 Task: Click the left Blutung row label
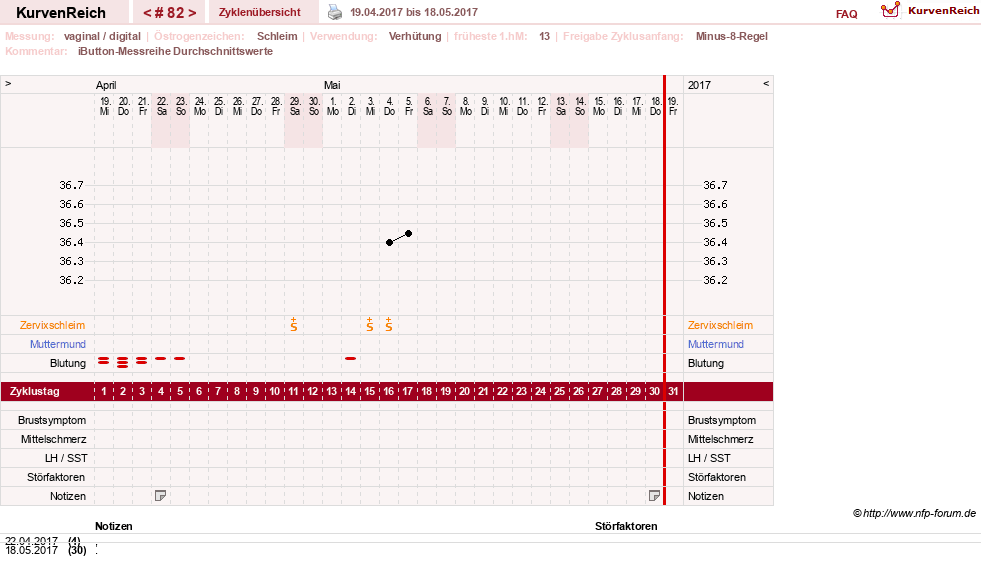pyautogui.click(x=68, y=363)
